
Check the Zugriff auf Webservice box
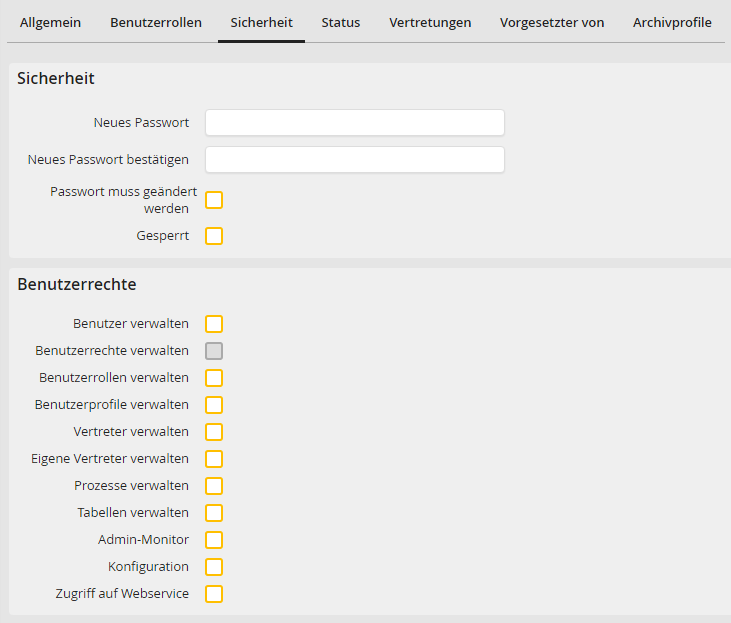(x=214, y=594)
